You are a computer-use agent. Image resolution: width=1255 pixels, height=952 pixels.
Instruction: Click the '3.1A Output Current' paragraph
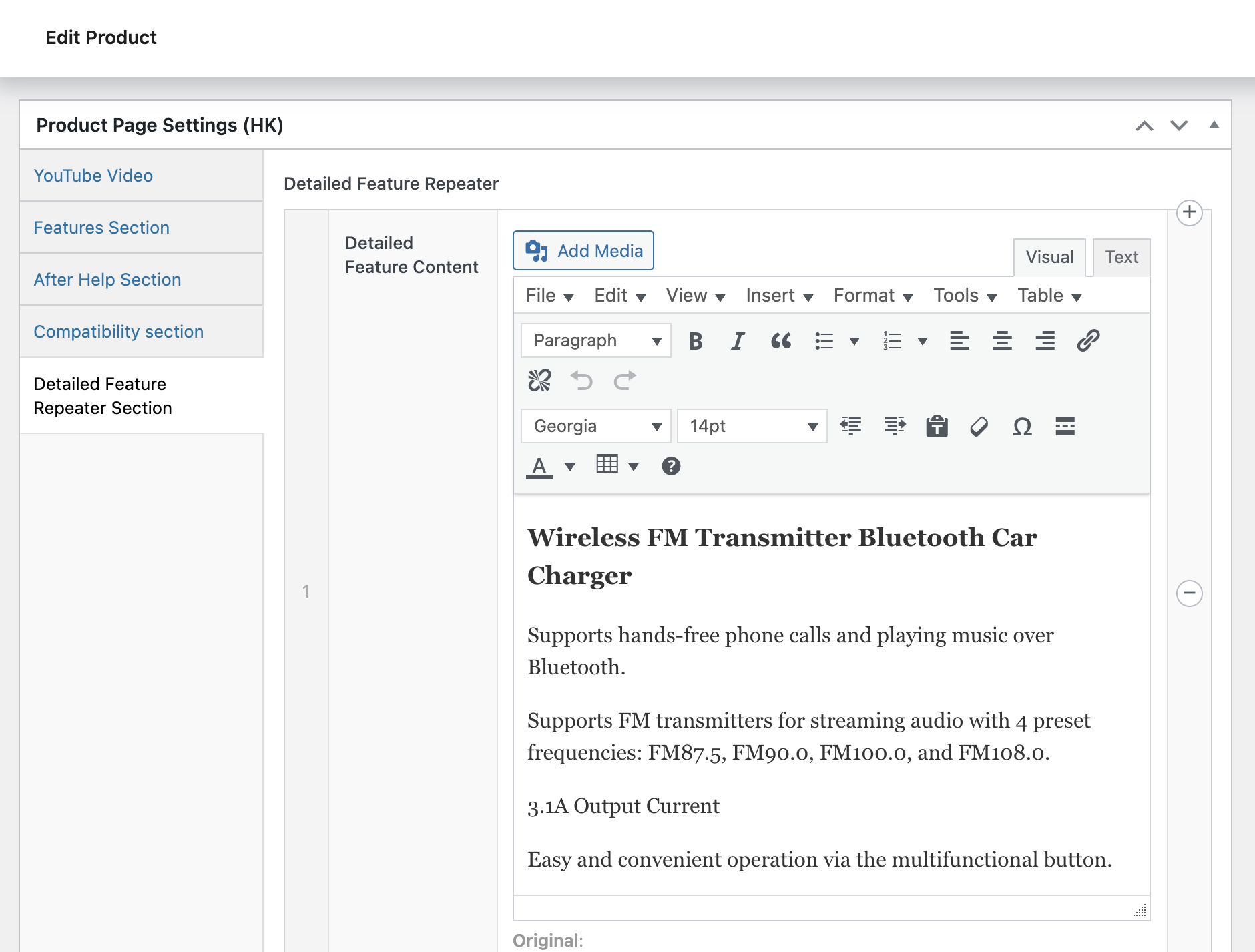(x=623, y=806)
